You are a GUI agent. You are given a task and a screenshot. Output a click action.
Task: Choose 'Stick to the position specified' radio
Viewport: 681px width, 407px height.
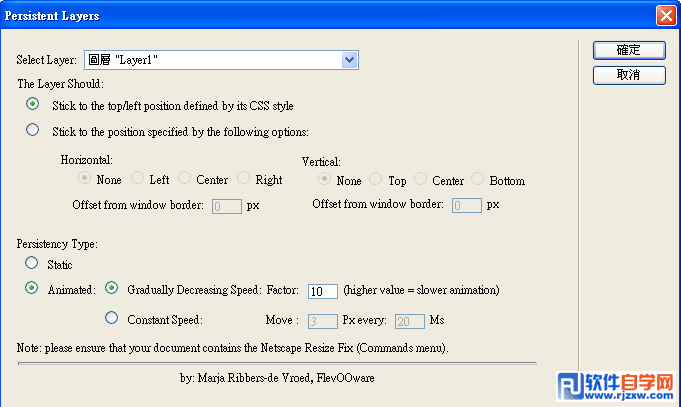coord(32,130)
